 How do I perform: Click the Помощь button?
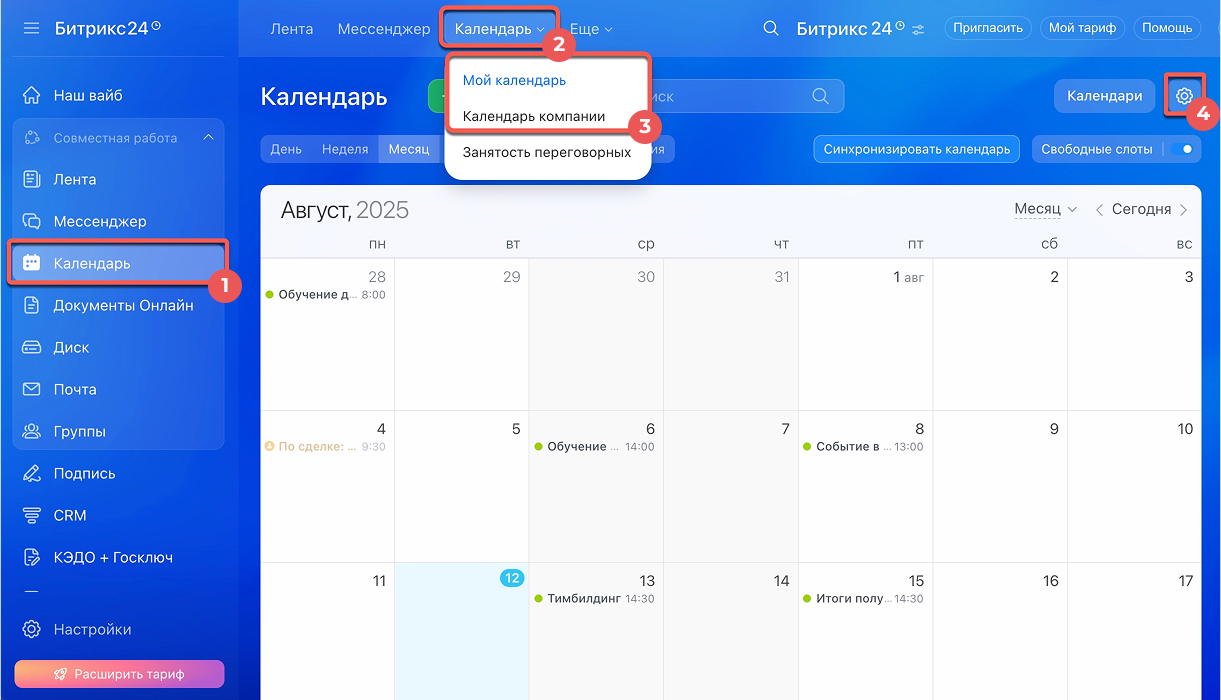coord(1167,28)
